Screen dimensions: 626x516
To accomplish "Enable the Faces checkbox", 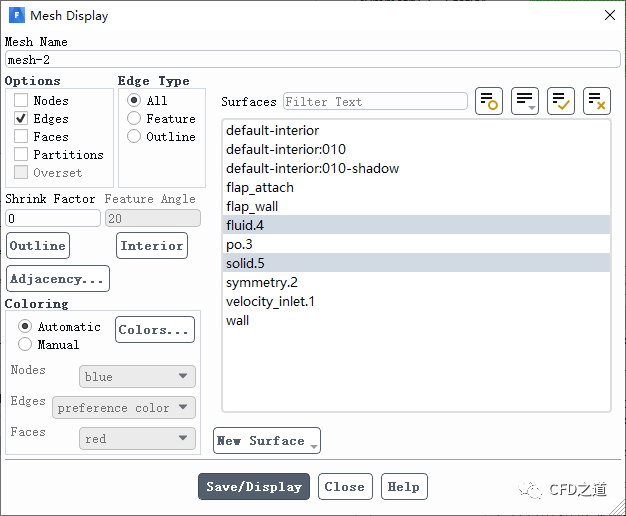I will pyautogui.click(x=21, y=137).
